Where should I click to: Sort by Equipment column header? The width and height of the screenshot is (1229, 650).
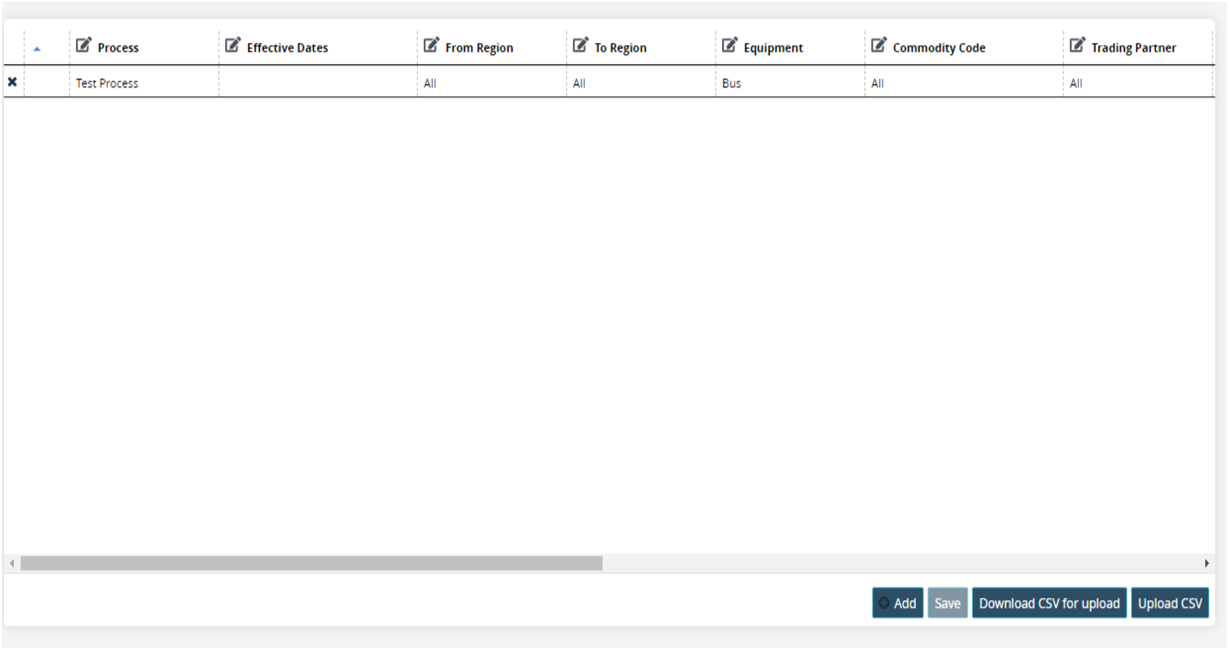(773, 48)
